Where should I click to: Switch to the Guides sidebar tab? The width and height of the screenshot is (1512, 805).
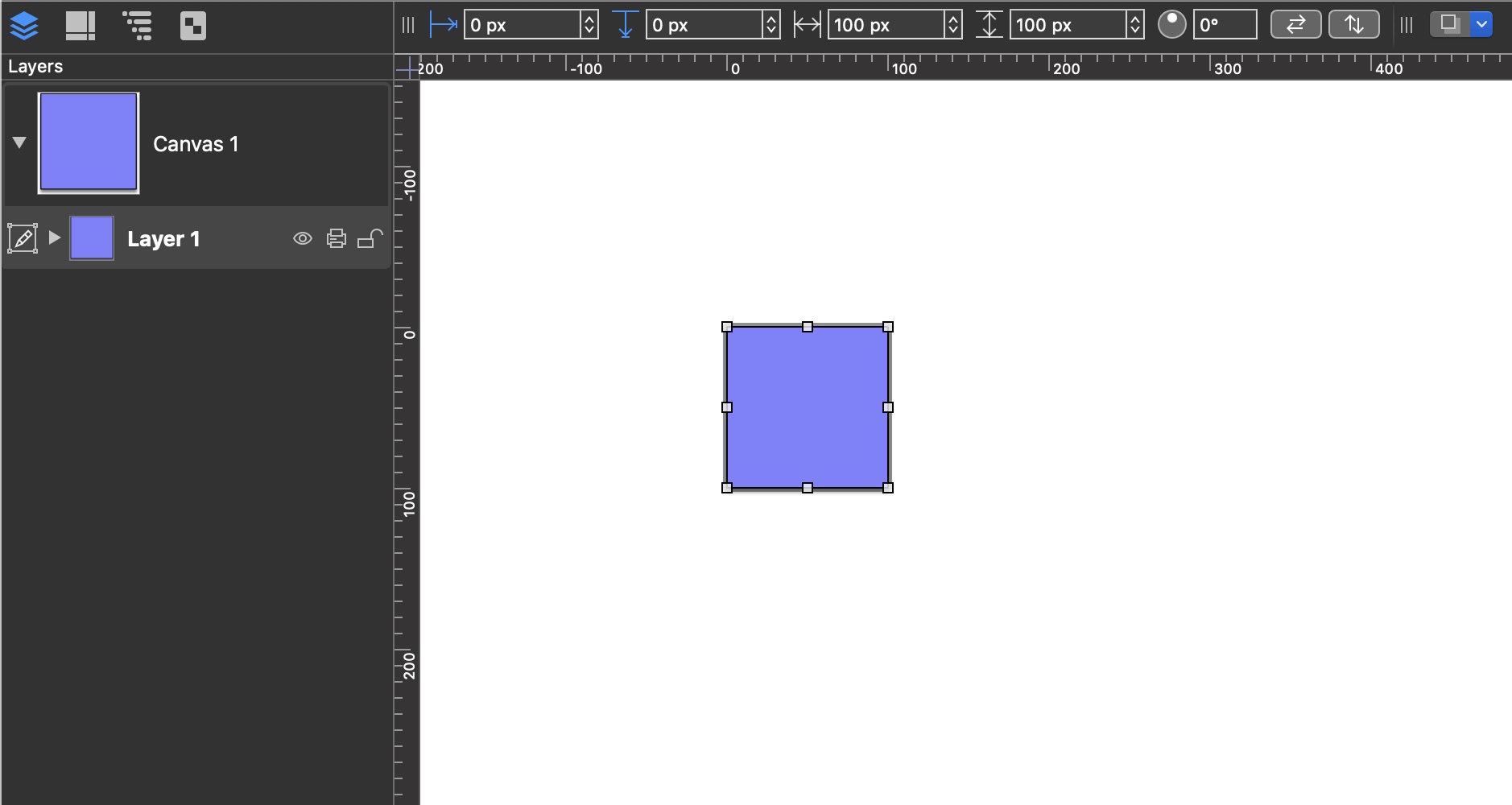pyautogui.click(x=80, y=26)
